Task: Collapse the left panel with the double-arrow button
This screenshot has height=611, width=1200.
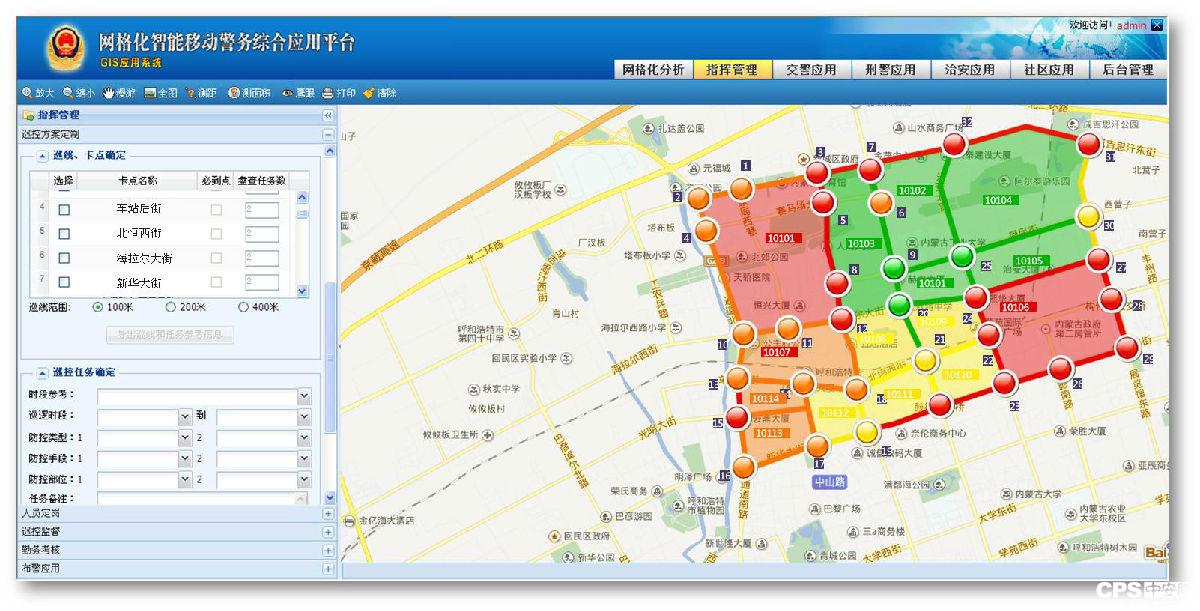Action: 326,114
